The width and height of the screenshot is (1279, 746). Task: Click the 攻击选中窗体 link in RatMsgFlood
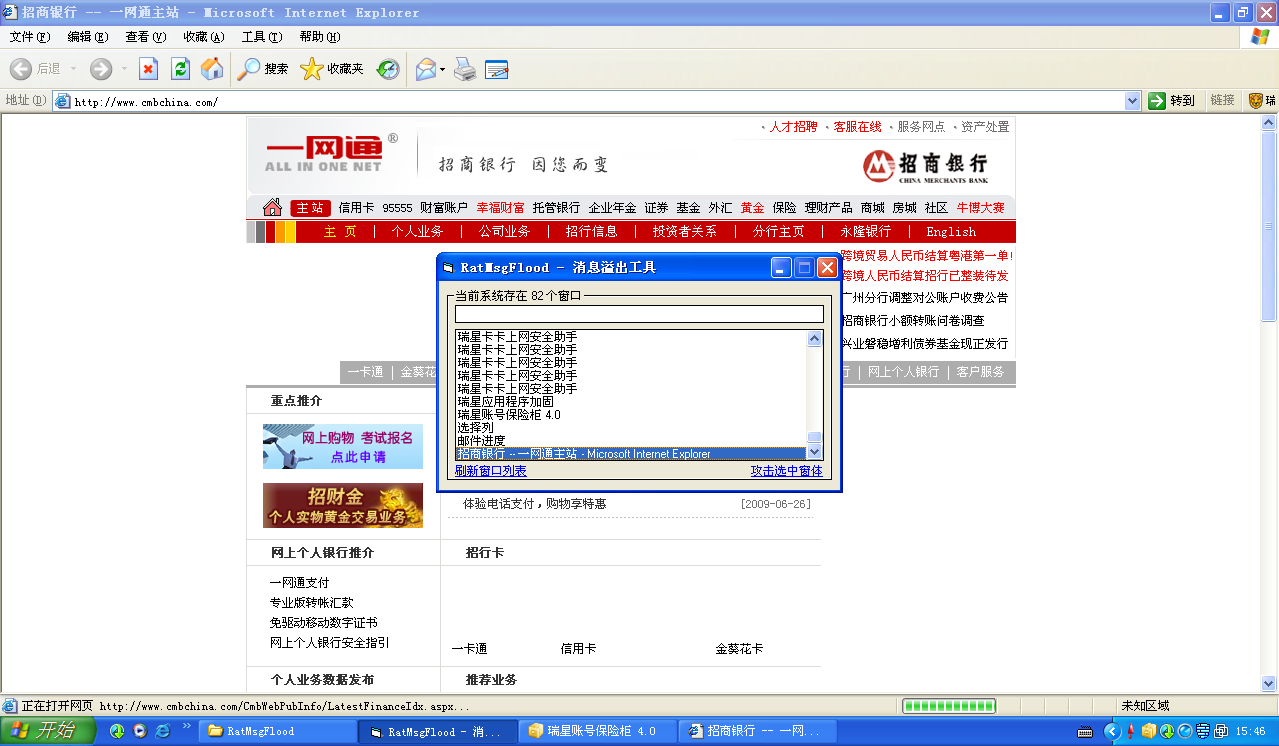coord(787,471)
